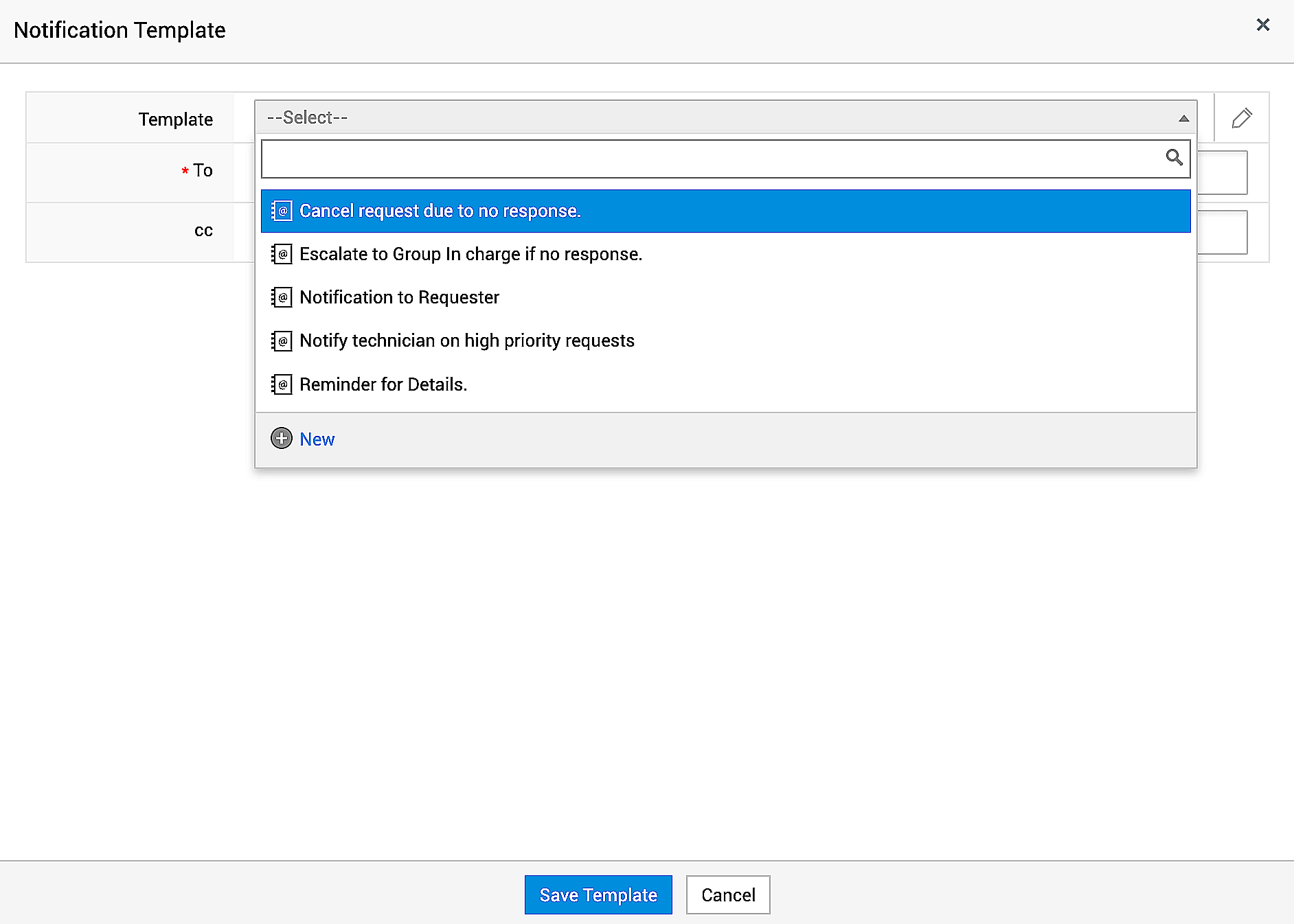Image resolution: width=1294 pixels, height=924 pixels.
Task: Click the New template link
Action: pos(317,439)
